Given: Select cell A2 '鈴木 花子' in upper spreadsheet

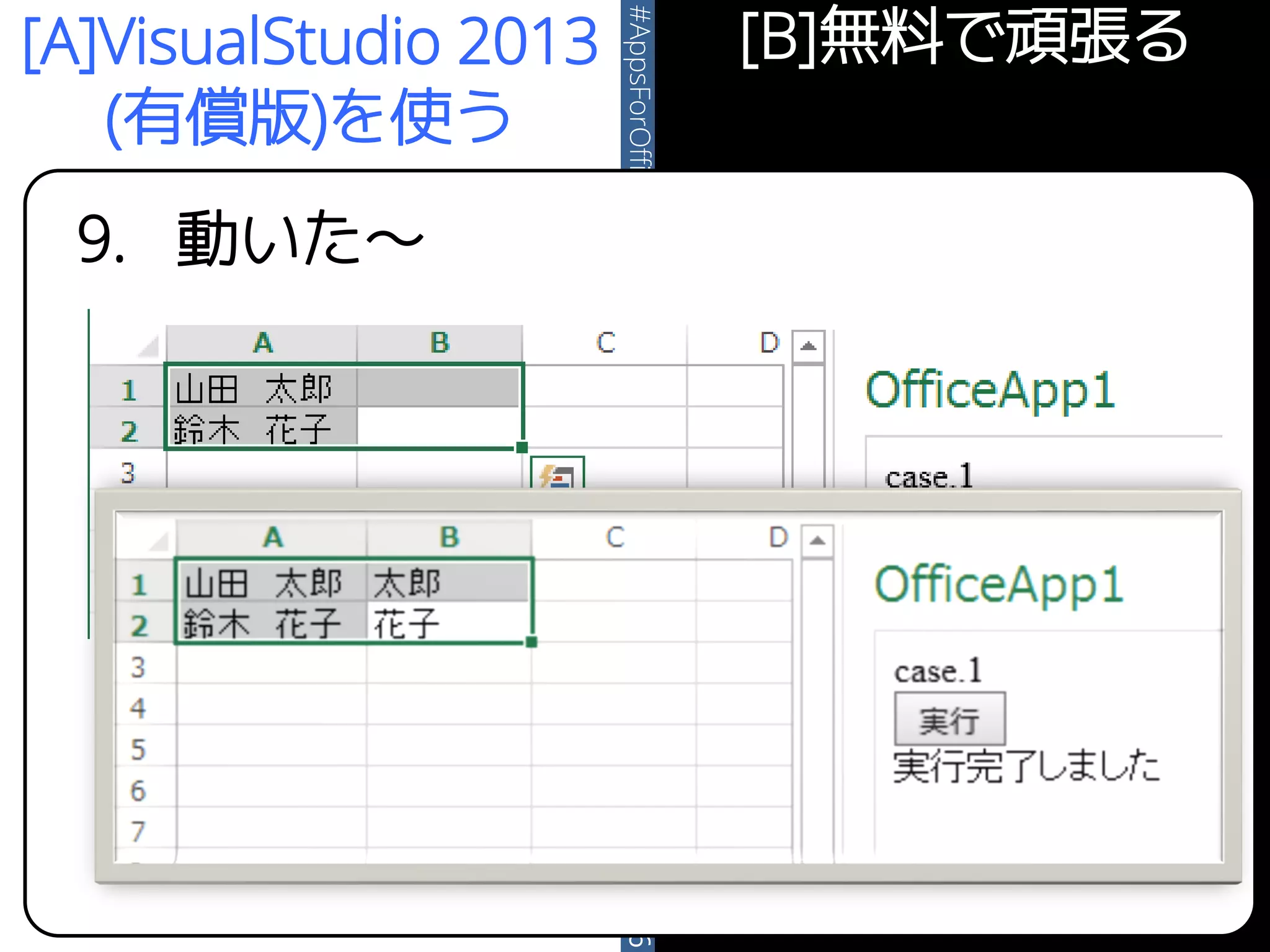Looking at the screenshot, I should tap(262, 428).
